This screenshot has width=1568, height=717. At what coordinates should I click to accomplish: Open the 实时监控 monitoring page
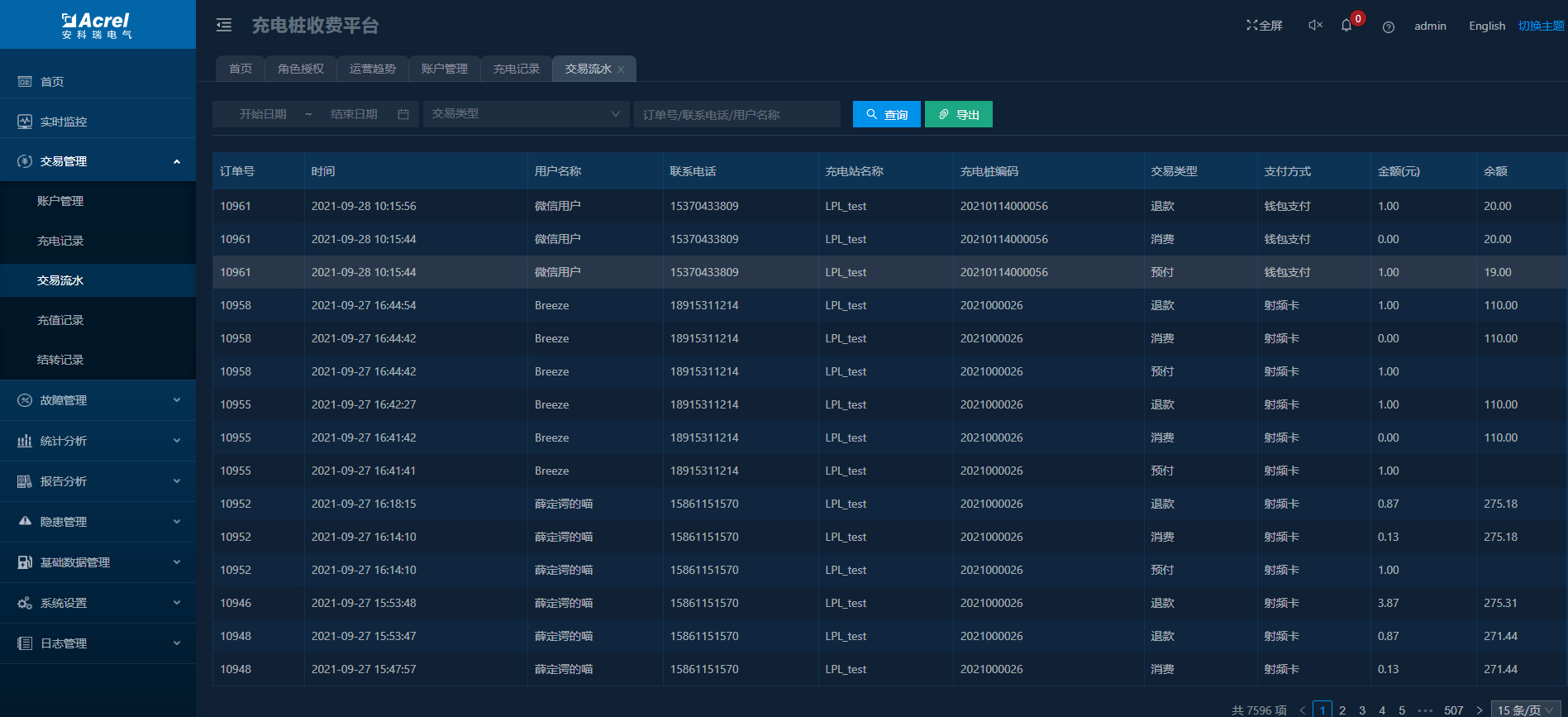(64, 122)
